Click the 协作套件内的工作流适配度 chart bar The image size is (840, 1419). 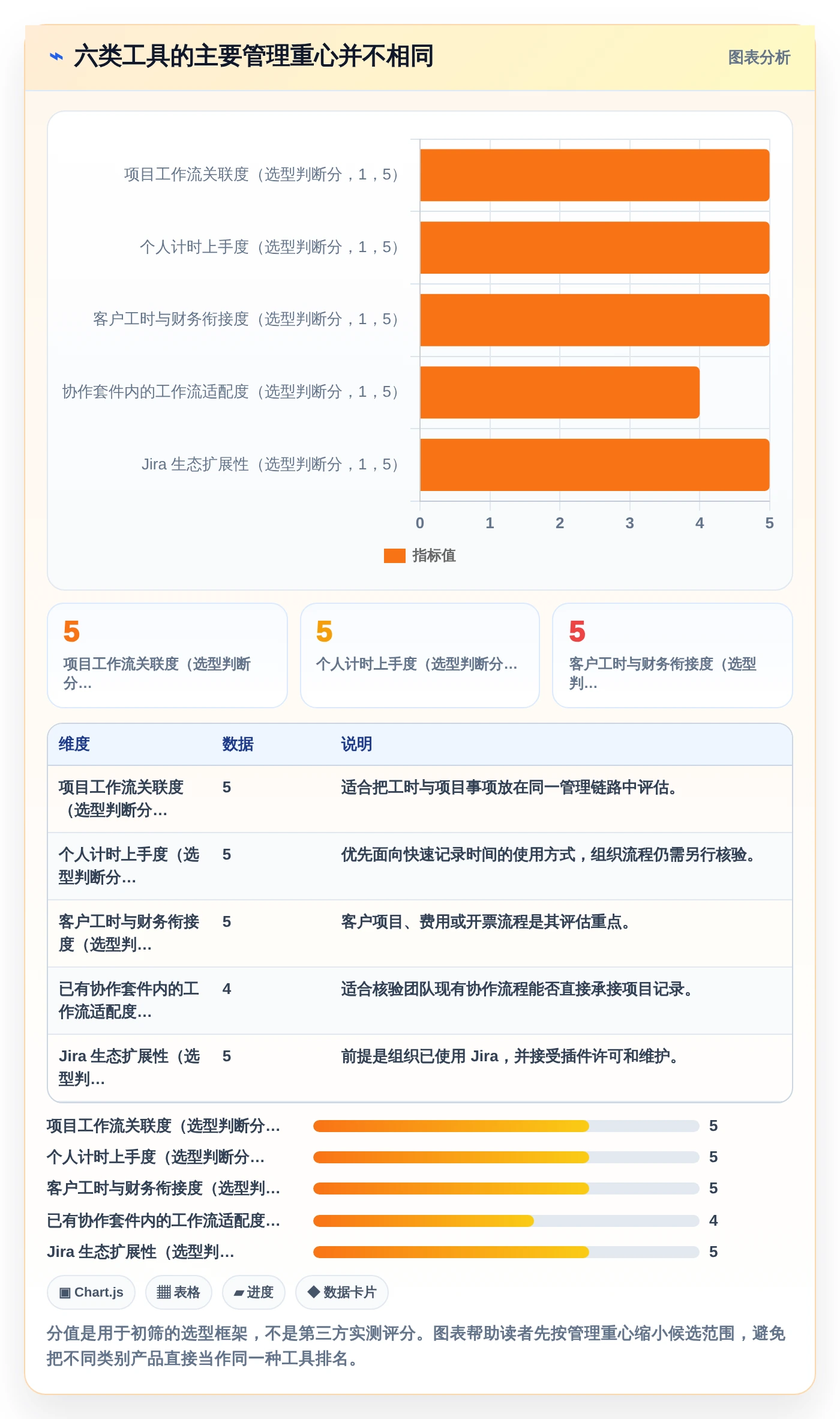coord(560,393)
